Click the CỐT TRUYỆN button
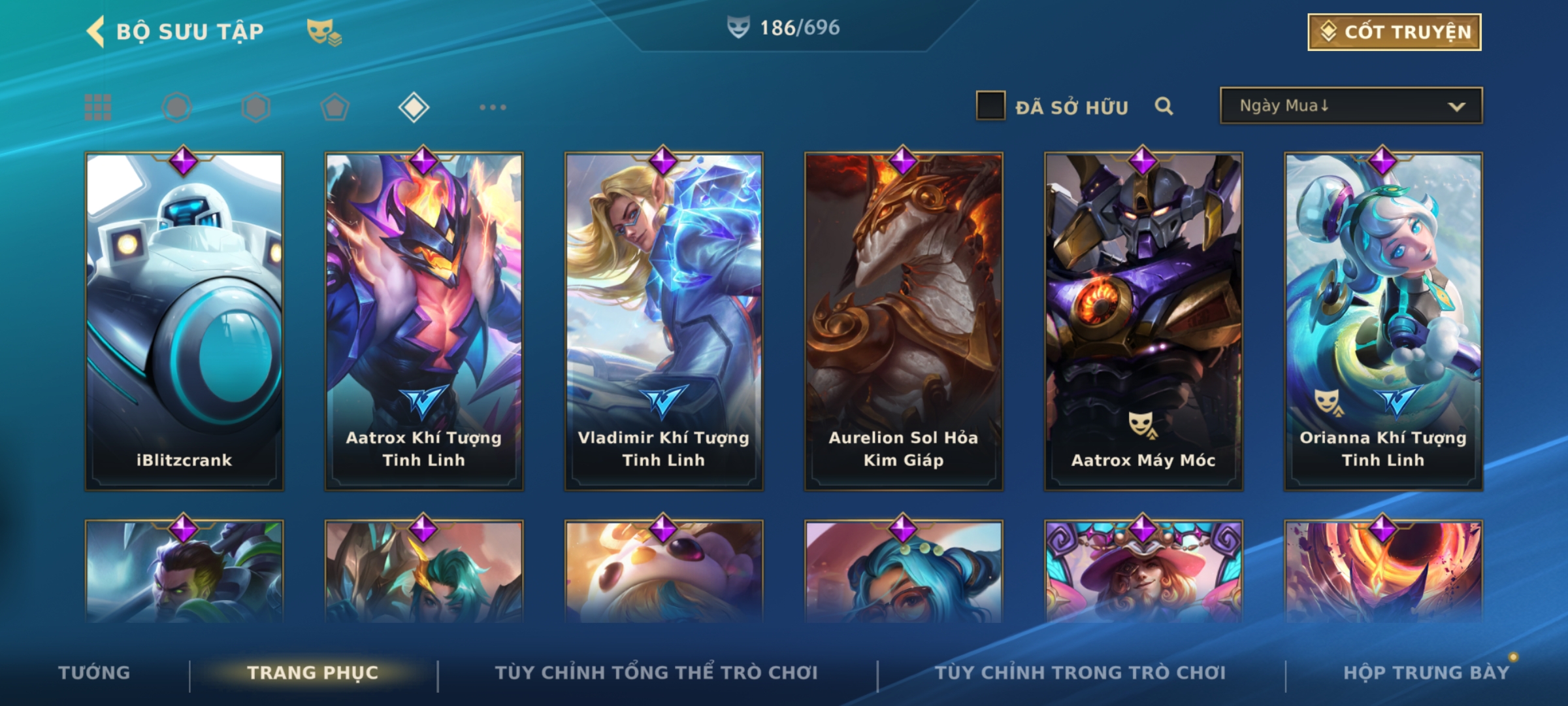This screenshot has width=1568, height=706. tap(1395, 31)
